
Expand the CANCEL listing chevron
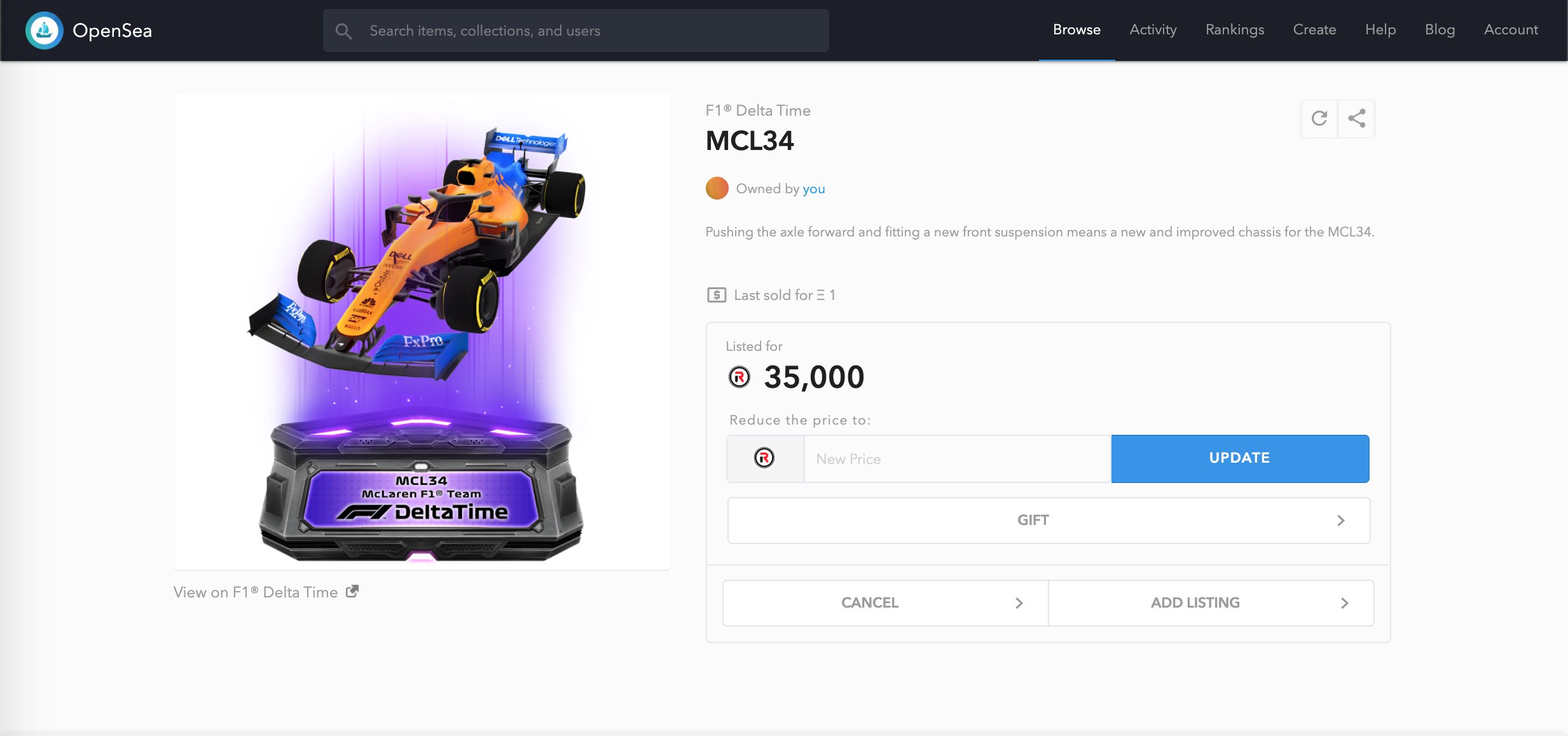(1019, 603)
